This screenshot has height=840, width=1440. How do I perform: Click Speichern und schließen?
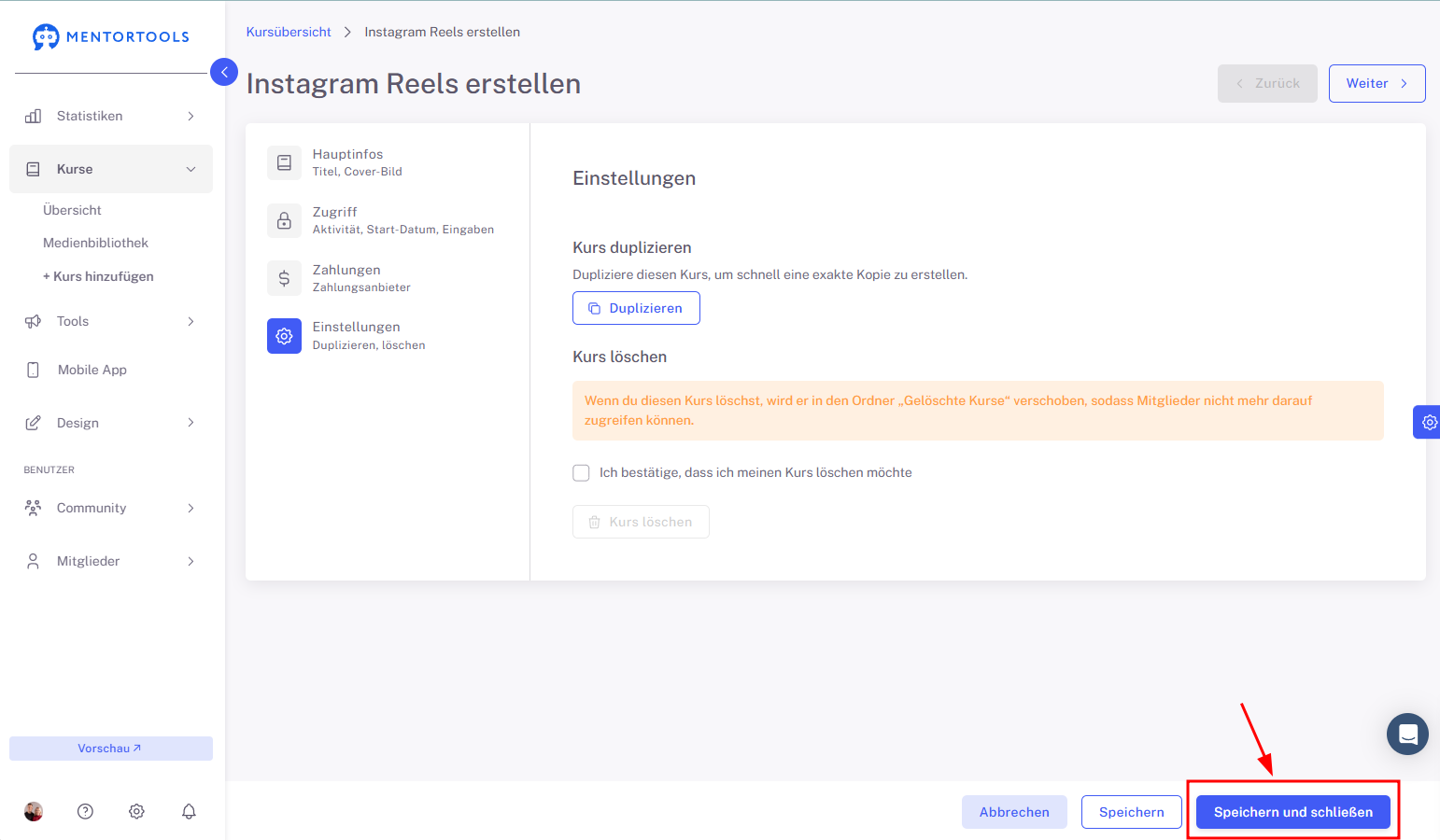[x=1293, y=812]
